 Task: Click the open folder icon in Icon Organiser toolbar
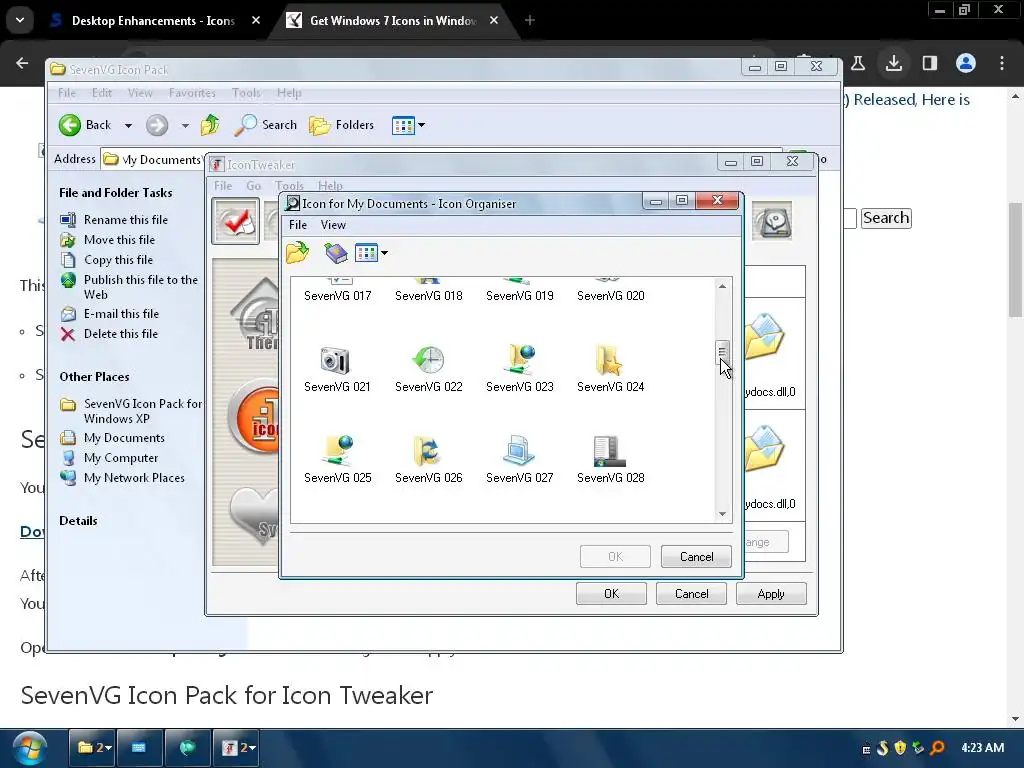[x=298, y=252]
